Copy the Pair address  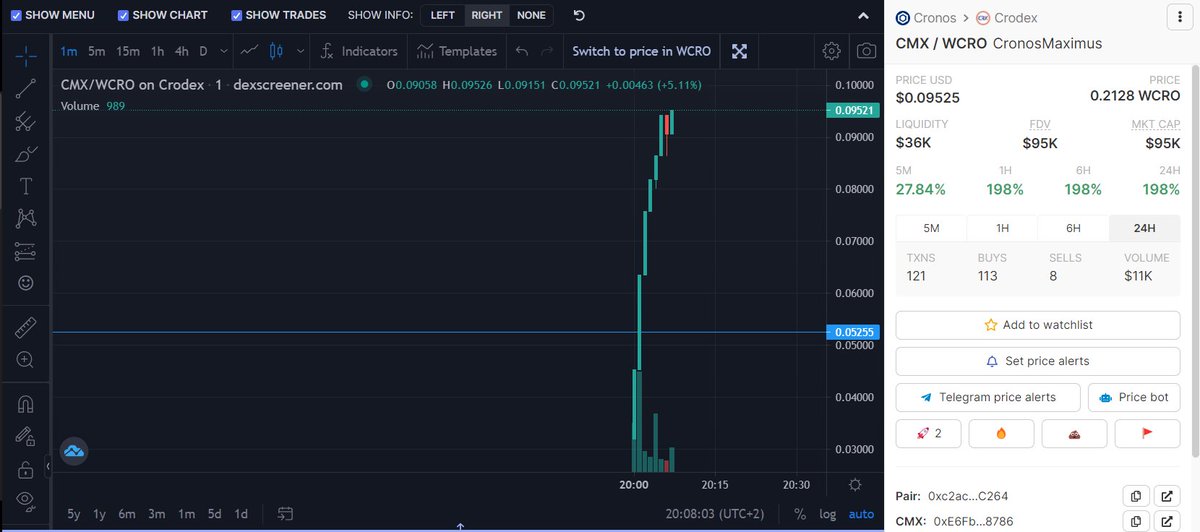(x=1136, y=496)
